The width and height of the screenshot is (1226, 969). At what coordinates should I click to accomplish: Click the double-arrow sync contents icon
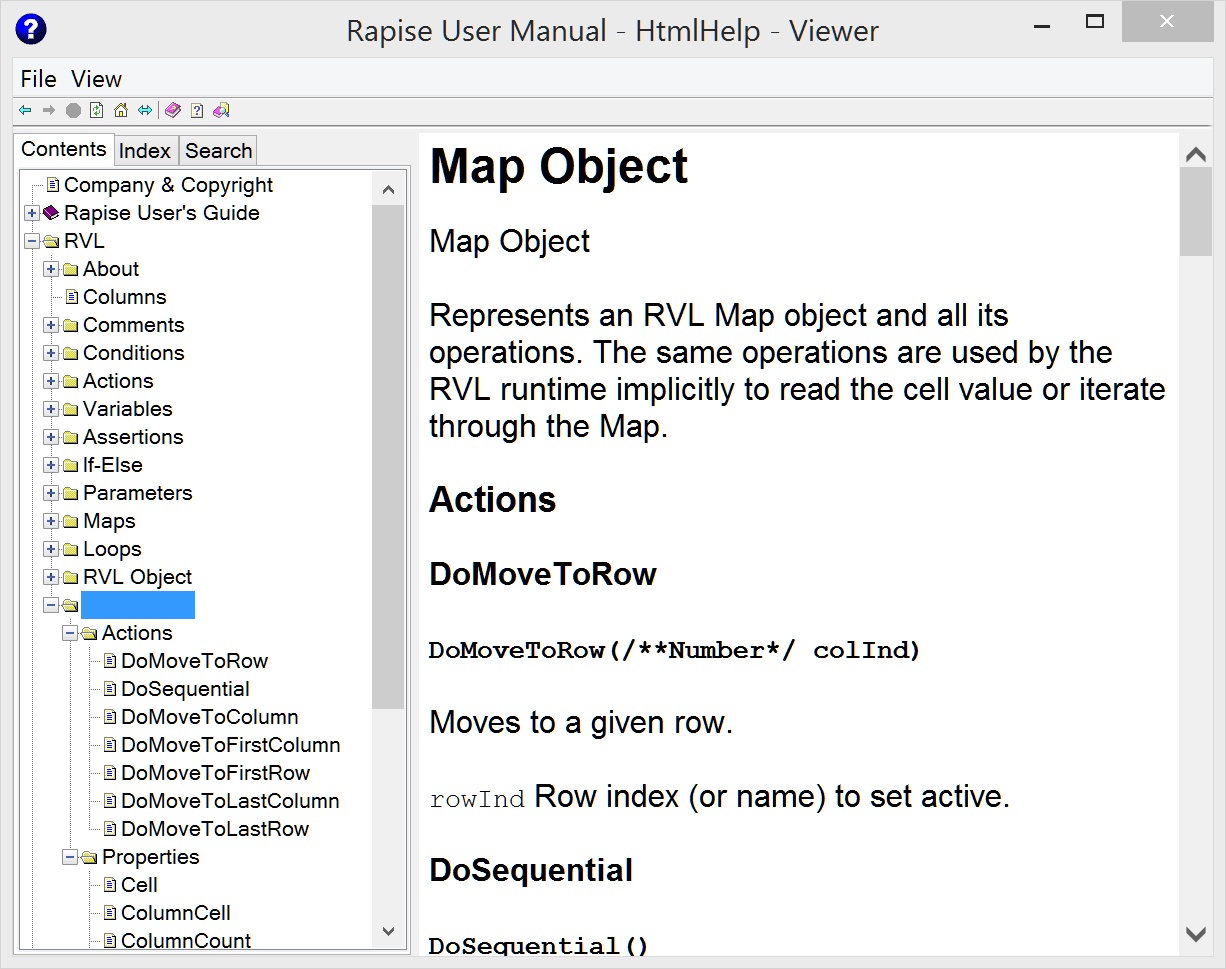click(145, 110)
